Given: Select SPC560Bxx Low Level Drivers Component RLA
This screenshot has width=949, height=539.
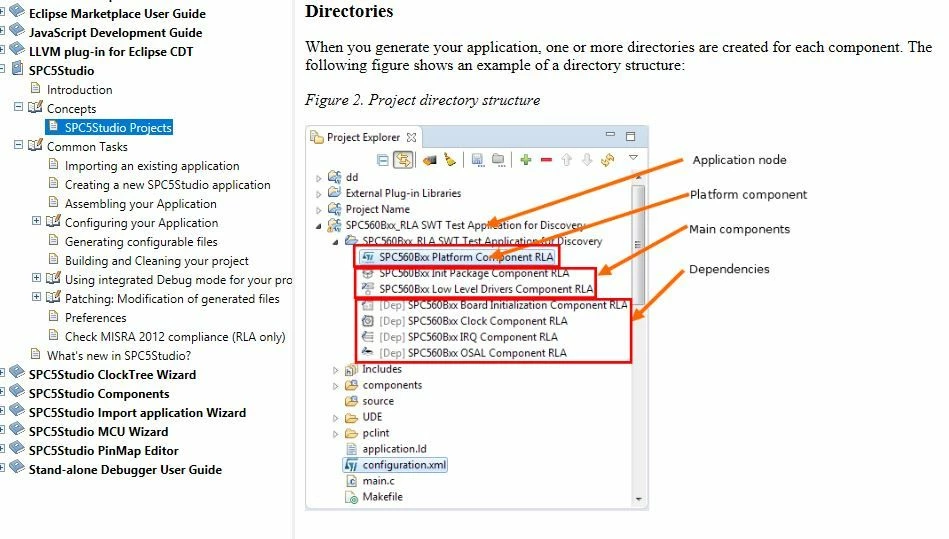Looking at the screenshot, I should [486, 289].
